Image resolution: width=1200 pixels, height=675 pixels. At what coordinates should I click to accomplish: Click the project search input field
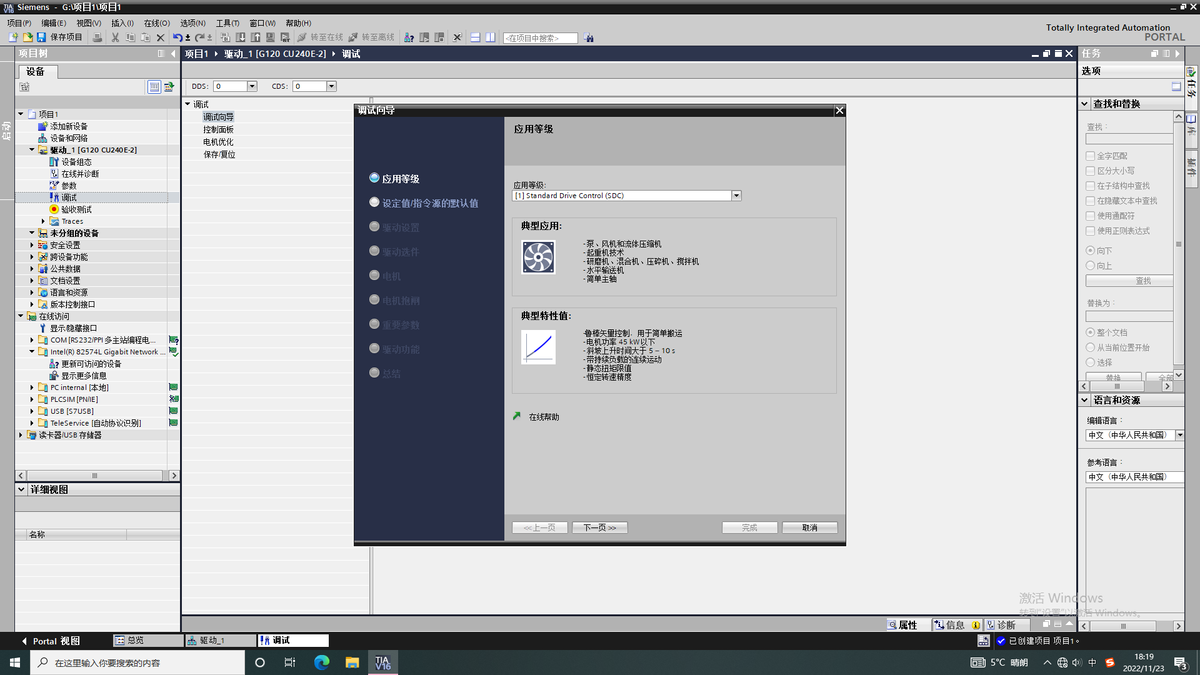tap(540, 38)
